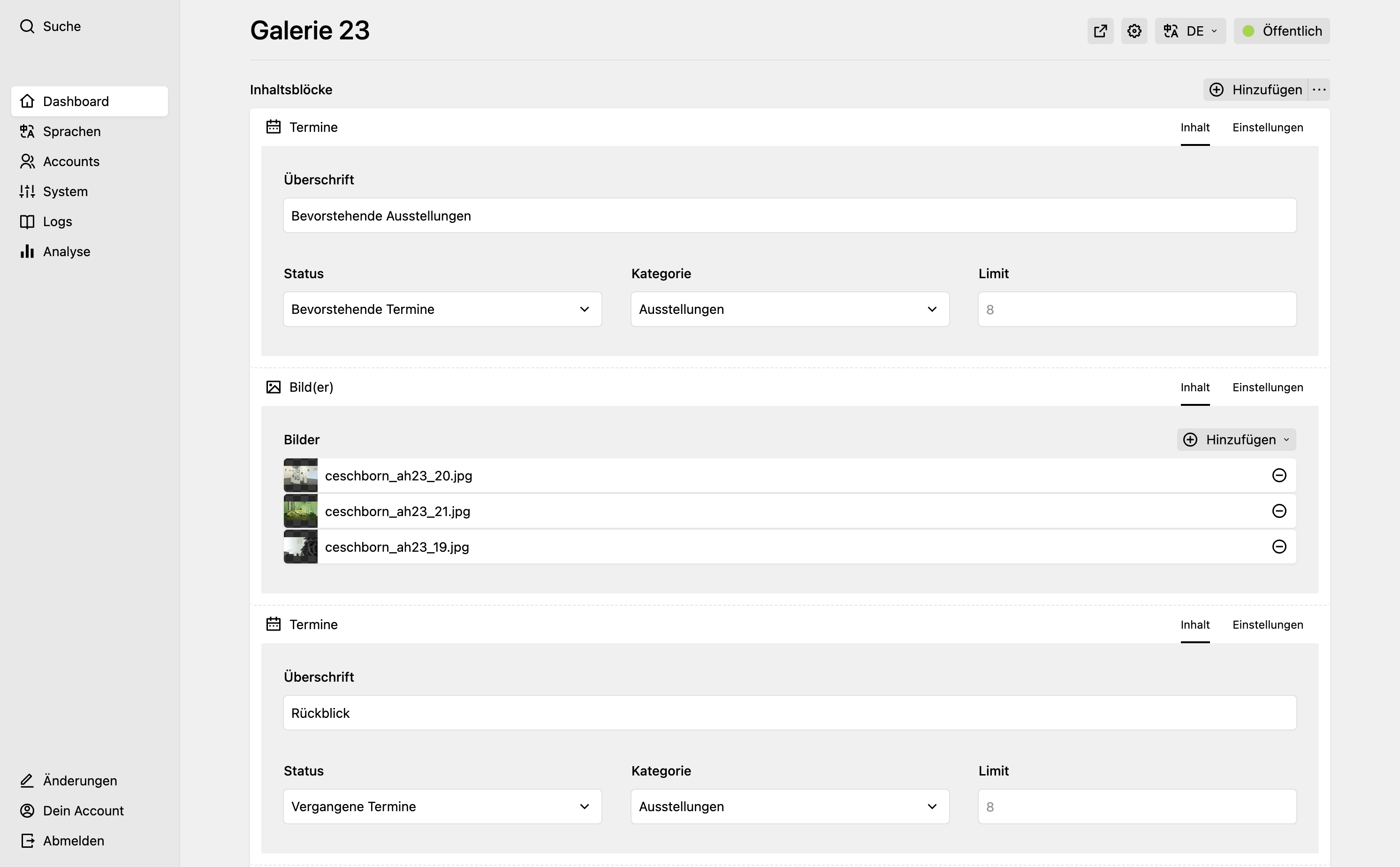Click image icon of Bild(er) block
The image size is (1400, 867).
click(274, 387)
